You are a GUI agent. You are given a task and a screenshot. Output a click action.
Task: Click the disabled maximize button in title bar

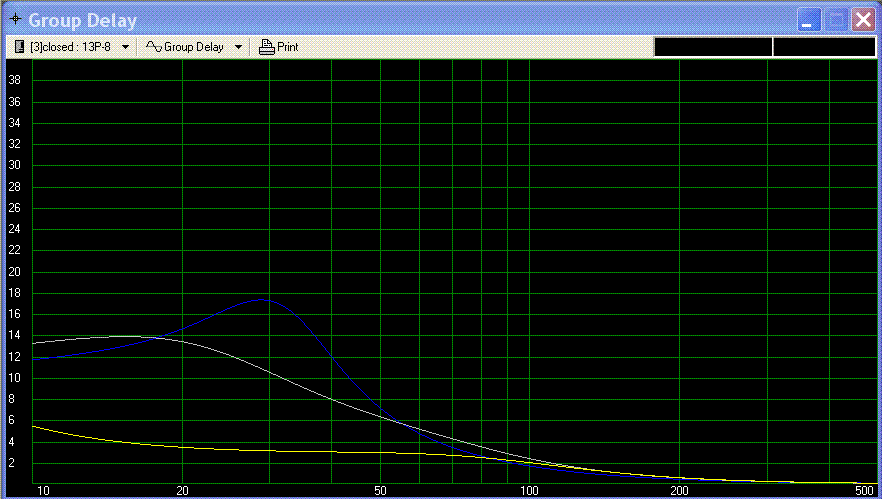click(x=836, y=20)
